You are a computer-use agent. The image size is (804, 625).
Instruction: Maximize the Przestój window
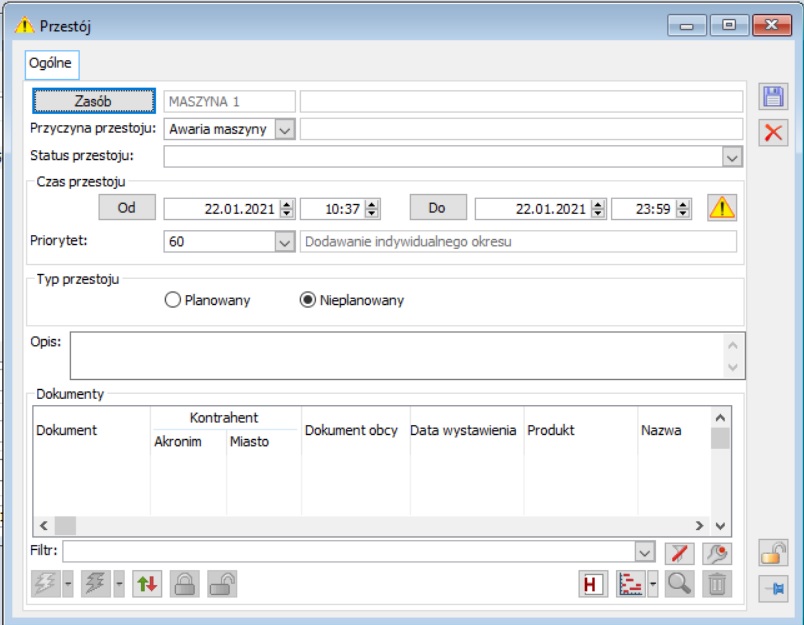729,25
